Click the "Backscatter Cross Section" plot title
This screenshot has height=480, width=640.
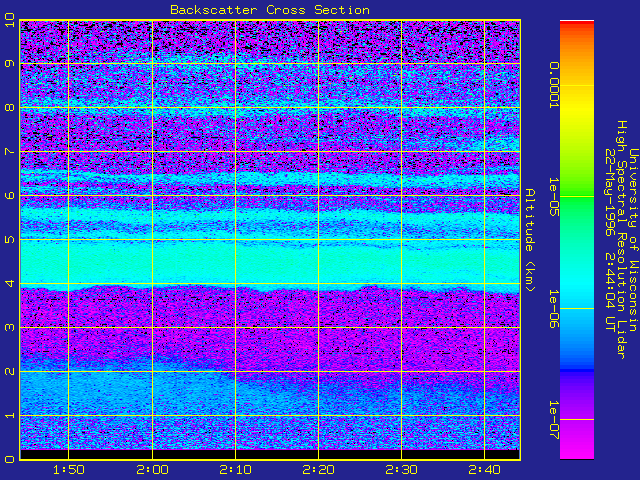270,10
